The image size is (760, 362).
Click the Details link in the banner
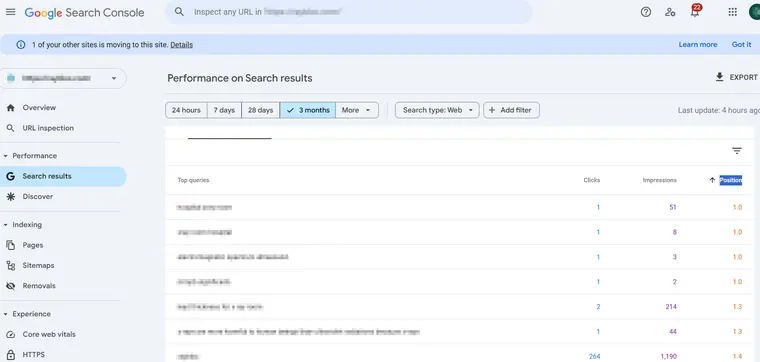(181, 45)
